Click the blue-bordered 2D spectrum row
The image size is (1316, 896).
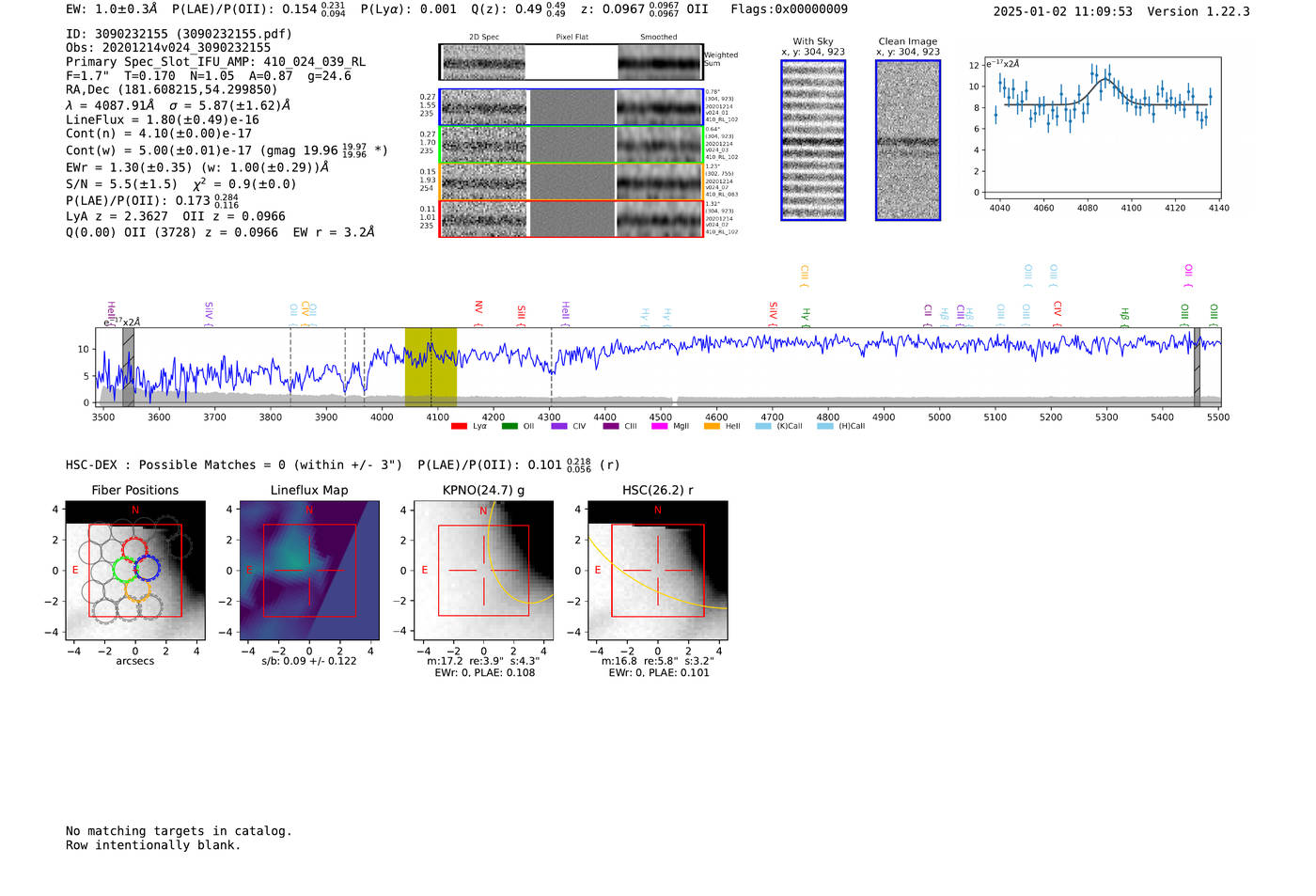(571, 107)
